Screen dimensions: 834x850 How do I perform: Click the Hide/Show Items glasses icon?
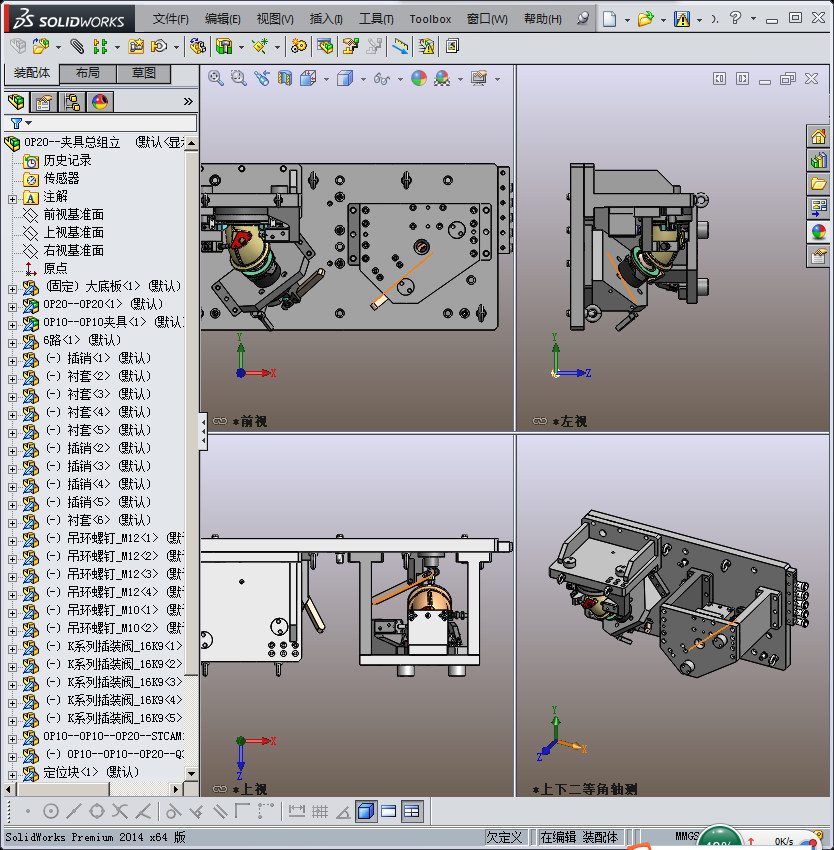pos(382,79)
